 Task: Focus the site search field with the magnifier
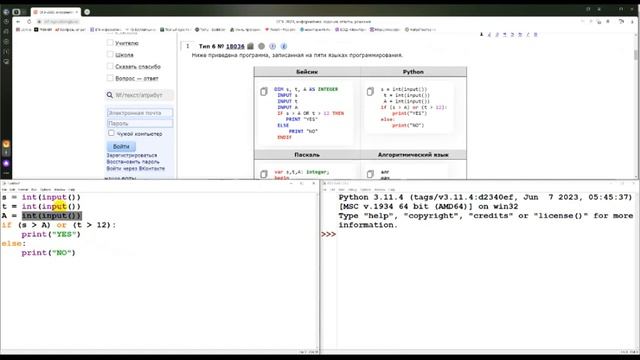(x=140, y=95)
